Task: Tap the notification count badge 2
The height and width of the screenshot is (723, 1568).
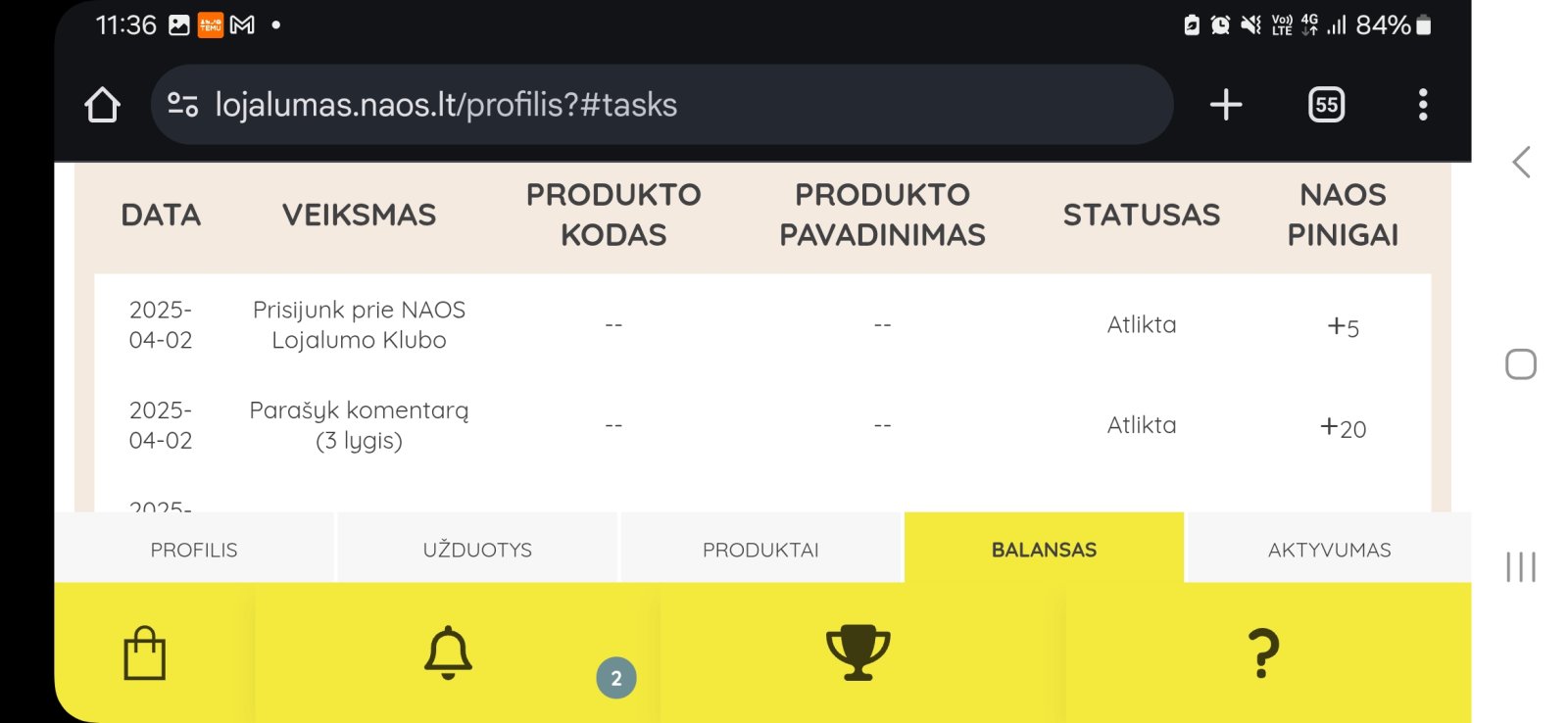Action: pyautogui.click(x=616, y=678)
